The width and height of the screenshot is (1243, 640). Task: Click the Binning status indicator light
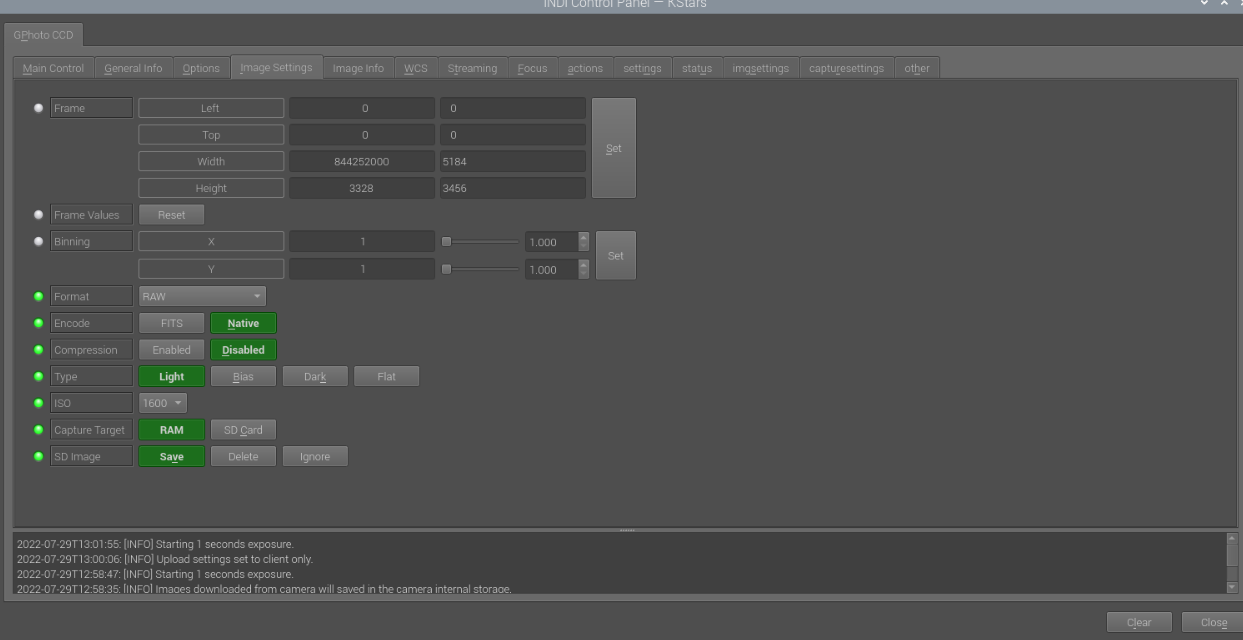(39, 242)
